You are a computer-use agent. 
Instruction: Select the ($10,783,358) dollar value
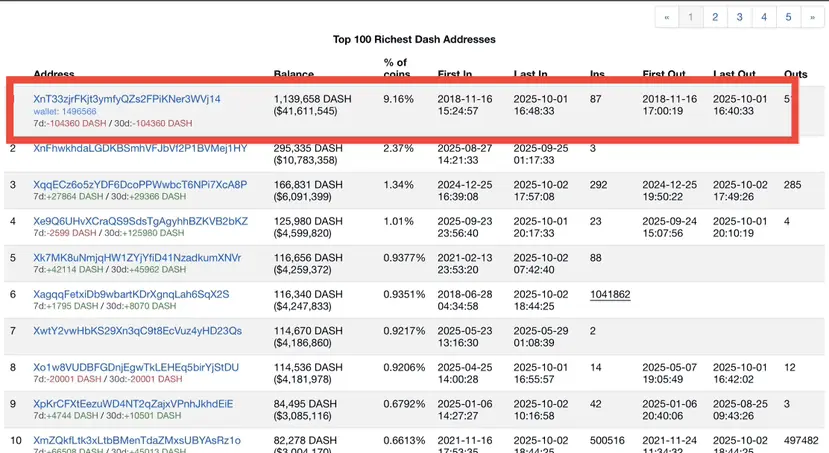[x=305, y=160]
